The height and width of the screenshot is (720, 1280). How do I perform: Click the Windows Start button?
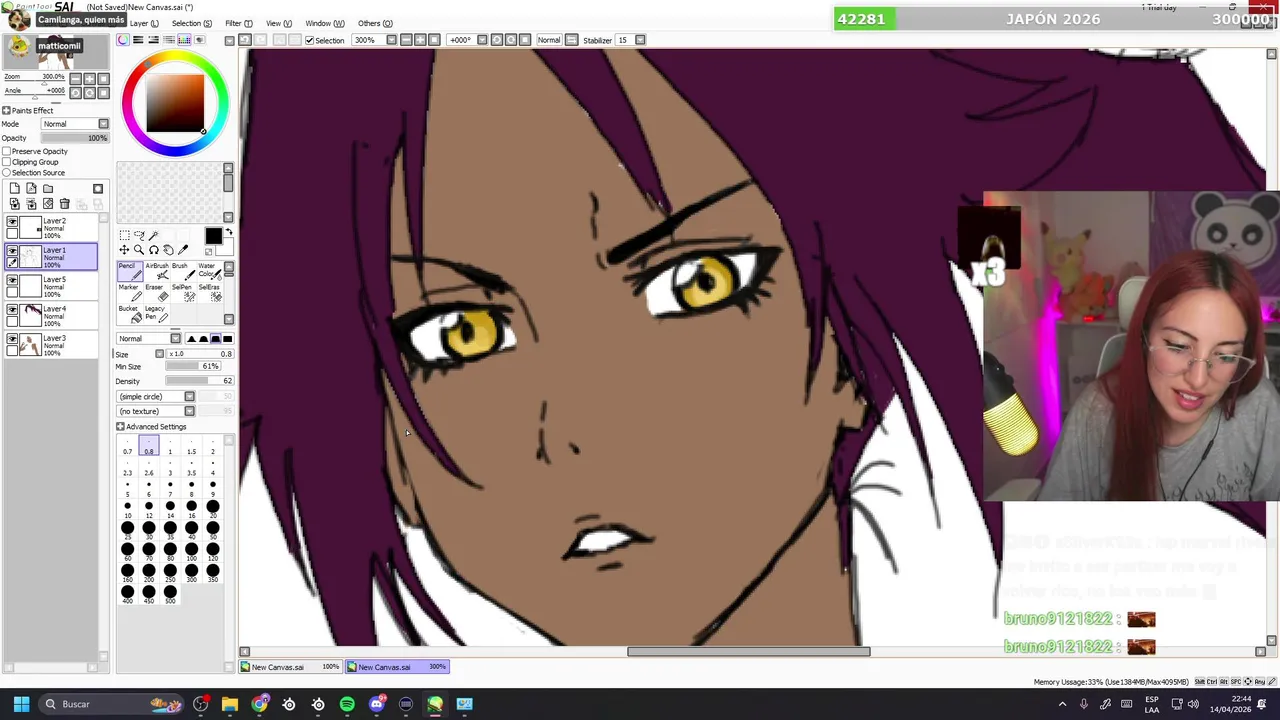(x=21, y=704)
